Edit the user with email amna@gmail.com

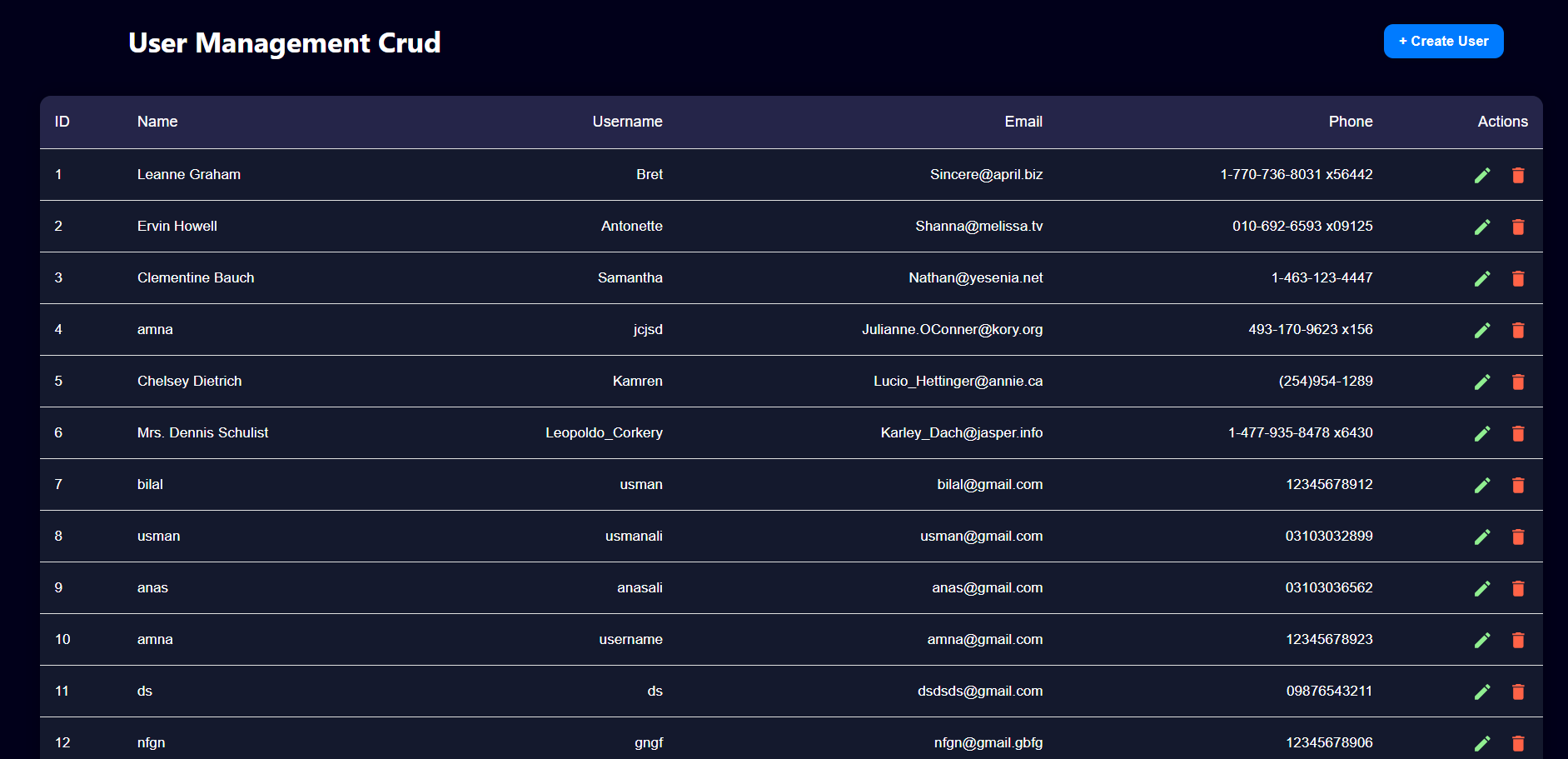(1482, 640)
